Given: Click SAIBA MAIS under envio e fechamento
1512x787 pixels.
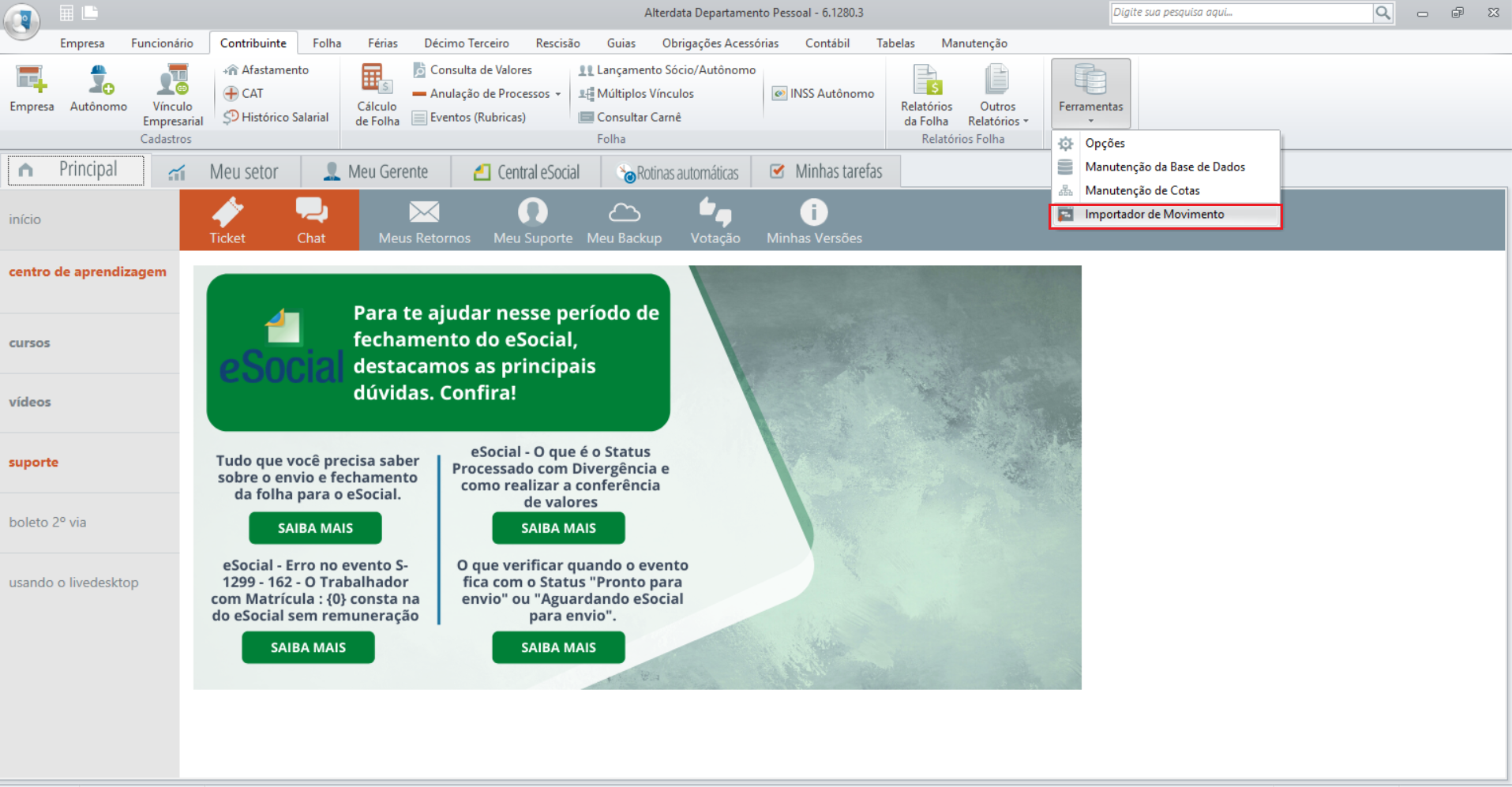Looking at the screenshot, I should [315, 528].
